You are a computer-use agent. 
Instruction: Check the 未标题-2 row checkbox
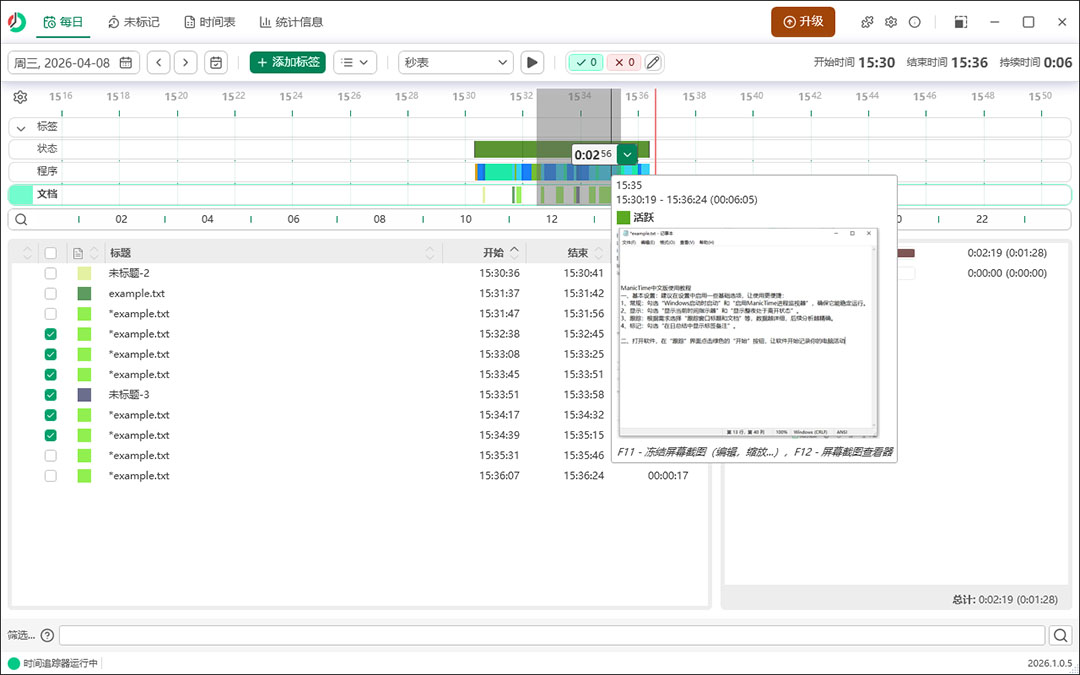click(x=50, y=273)
